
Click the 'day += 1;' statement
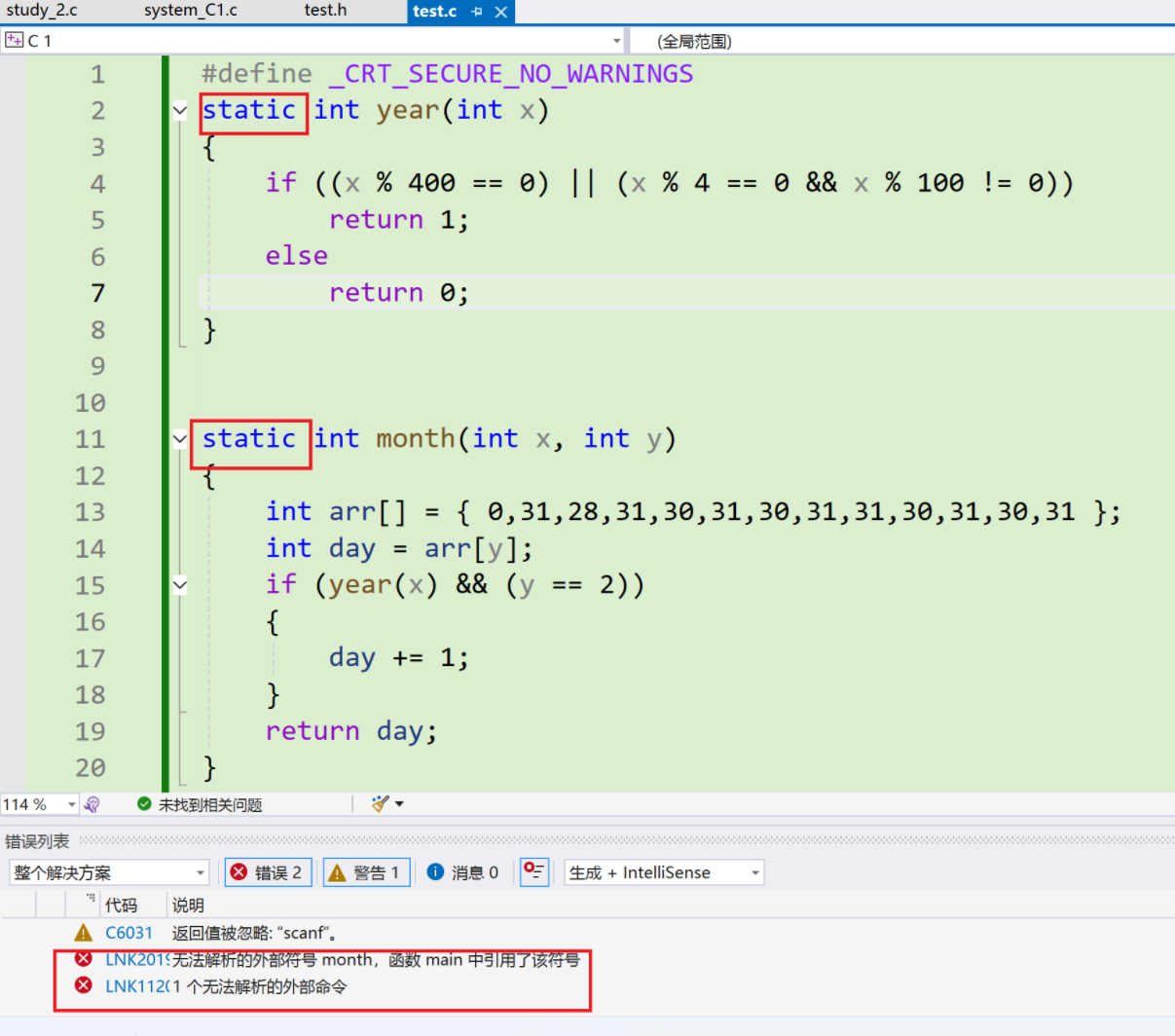(x=399, y=658)
